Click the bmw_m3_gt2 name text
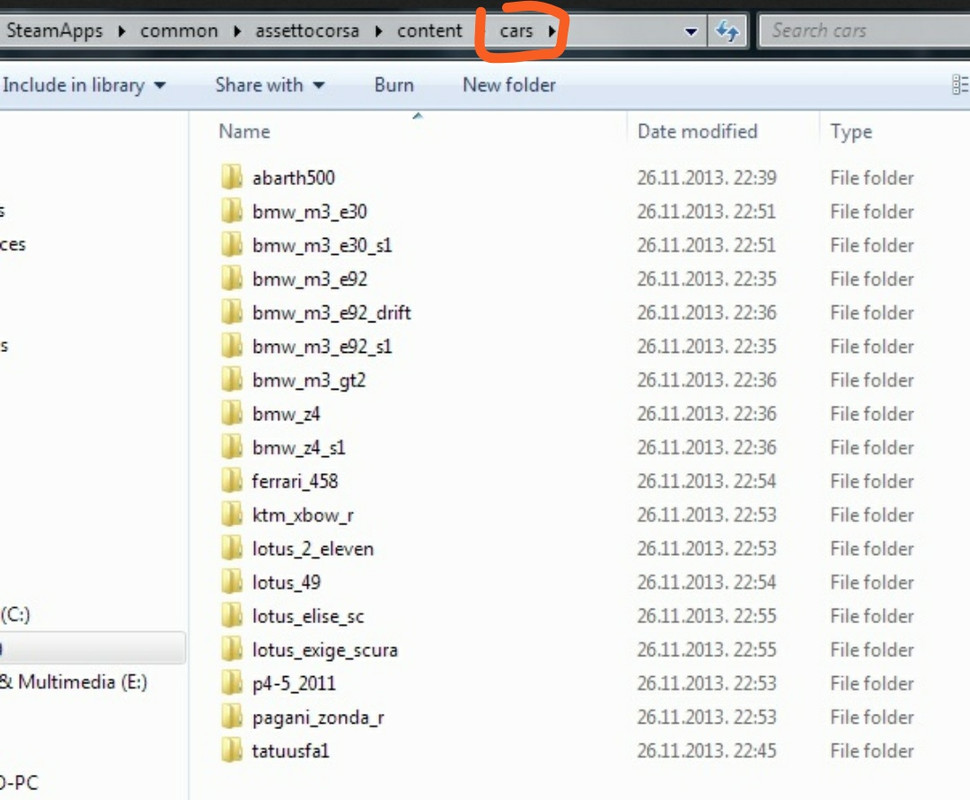970x800 pixels. coord(309,381)
